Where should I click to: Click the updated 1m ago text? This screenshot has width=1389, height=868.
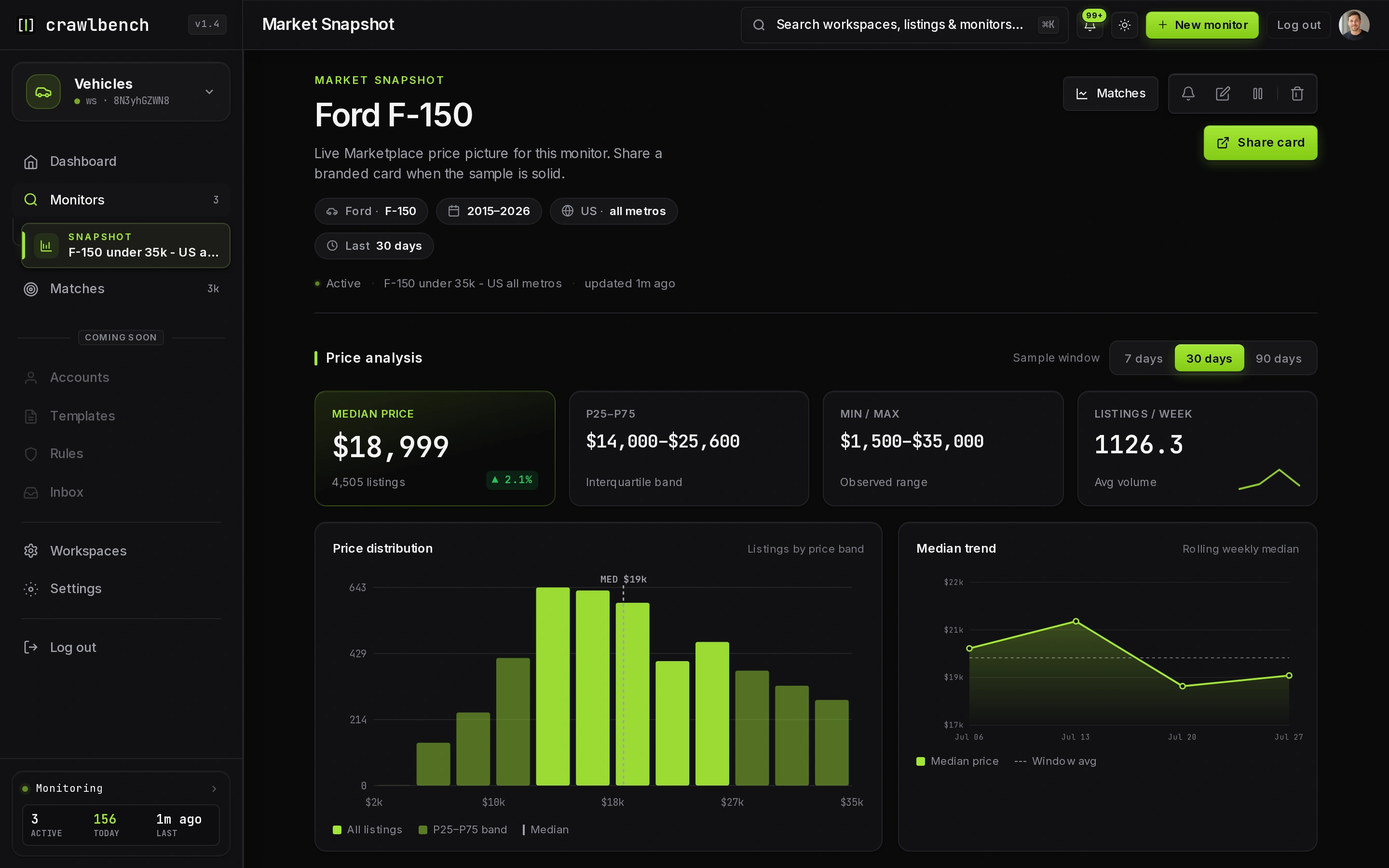click(630, 284)
